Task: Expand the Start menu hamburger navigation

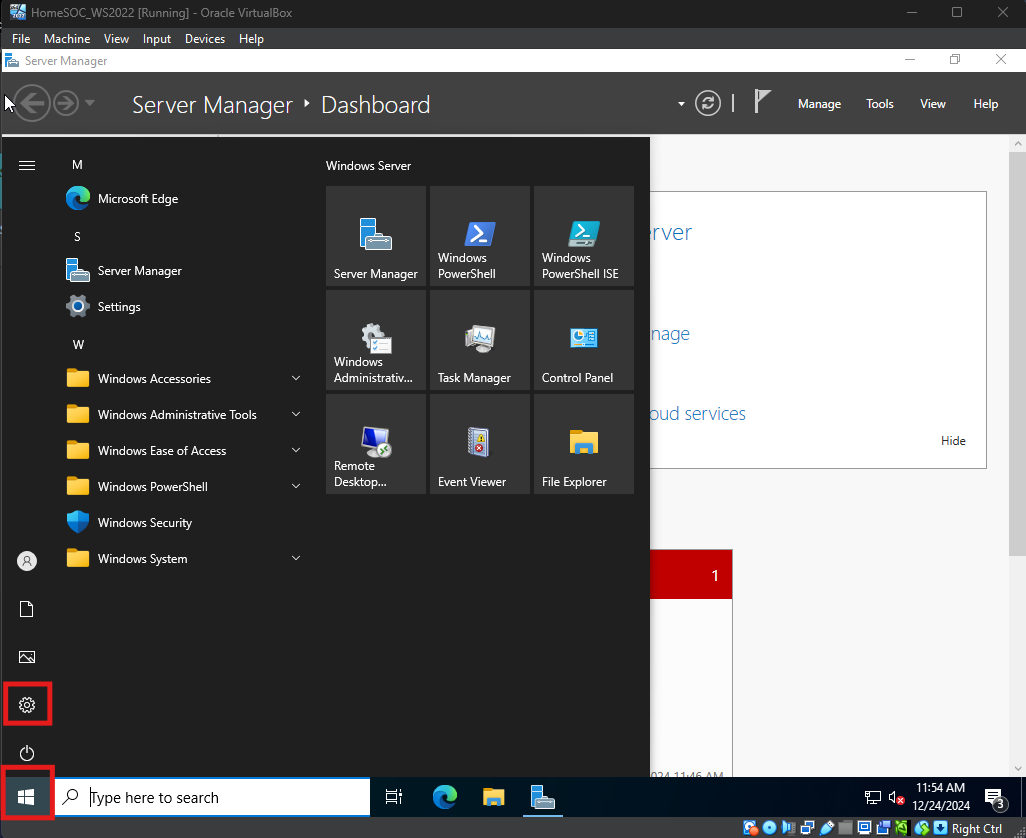Action: [x=27, y=165]
